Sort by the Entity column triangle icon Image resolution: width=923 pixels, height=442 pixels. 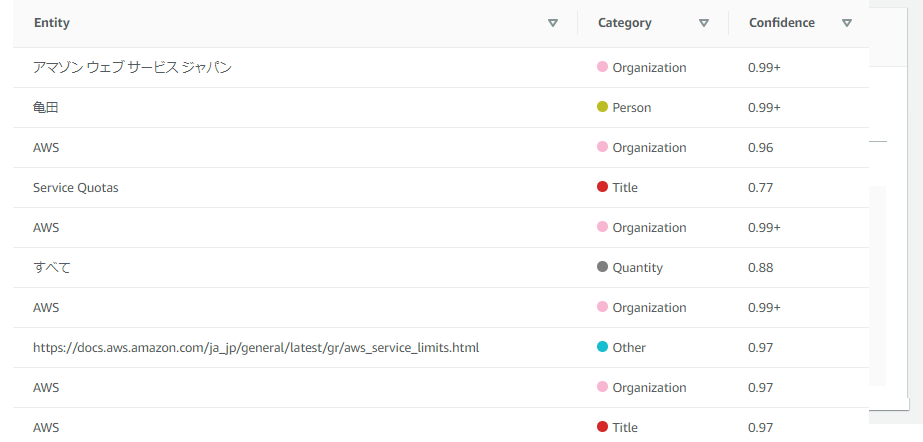tap(552, 23)
